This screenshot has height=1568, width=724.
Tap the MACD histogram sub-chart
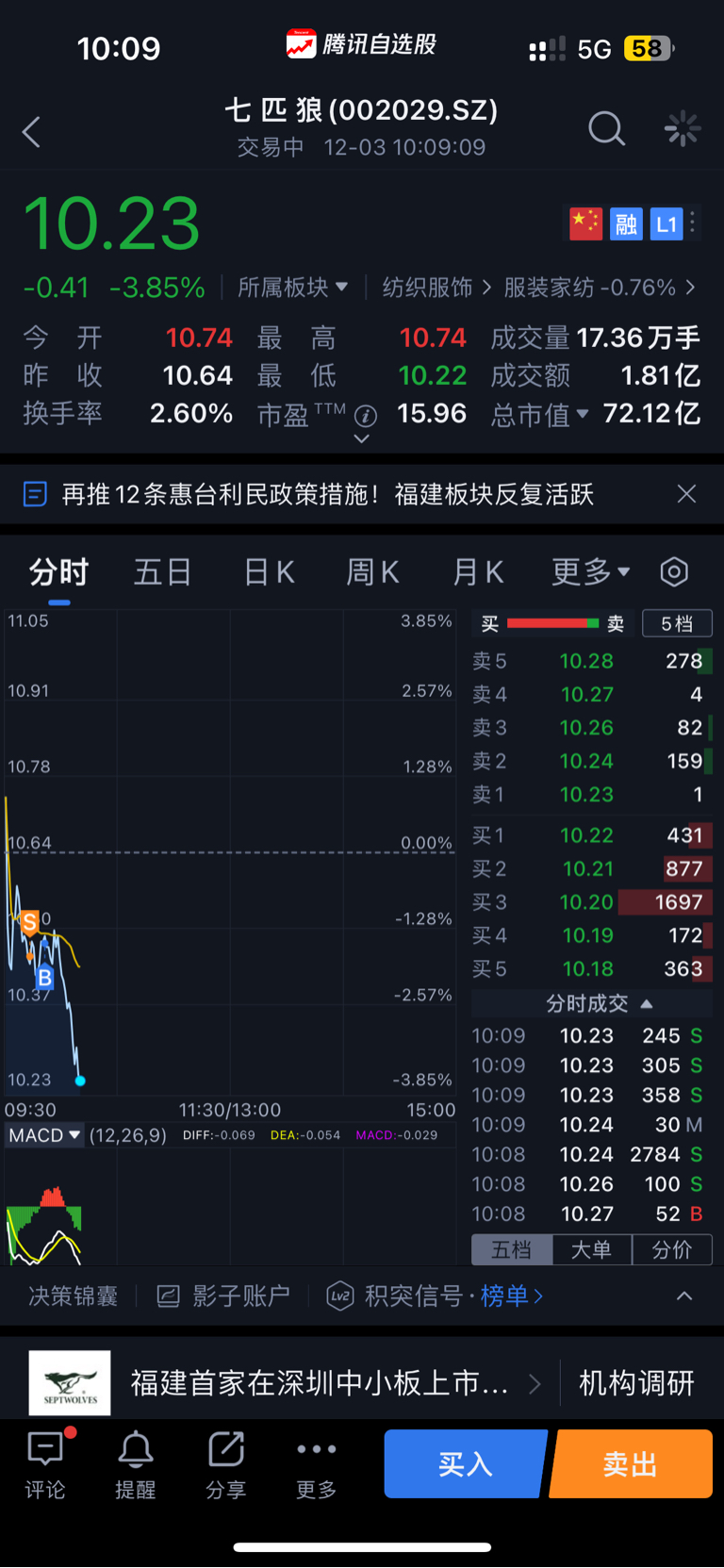click(231, 1207)
